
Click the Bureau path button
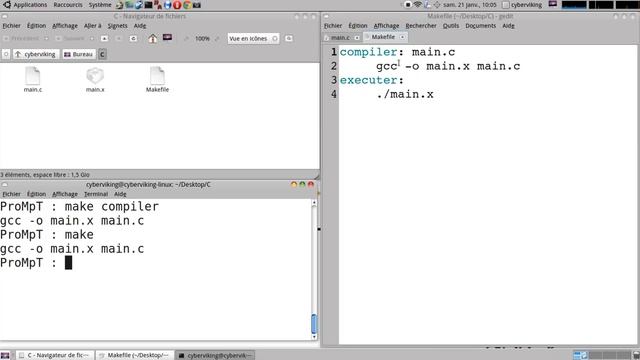(x=79, y=54)
